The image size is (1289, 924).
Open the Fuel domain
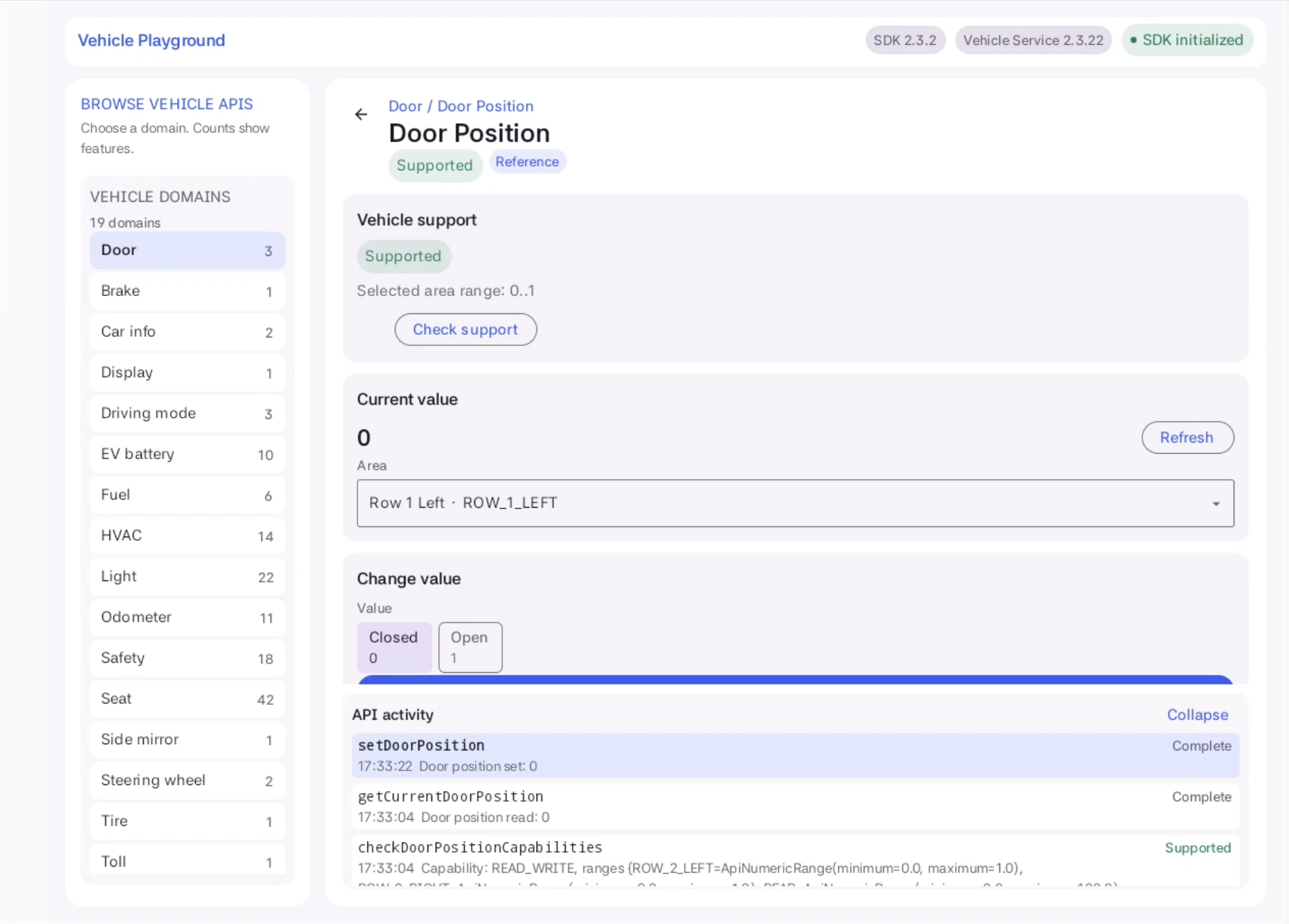[x=187, y=495]
